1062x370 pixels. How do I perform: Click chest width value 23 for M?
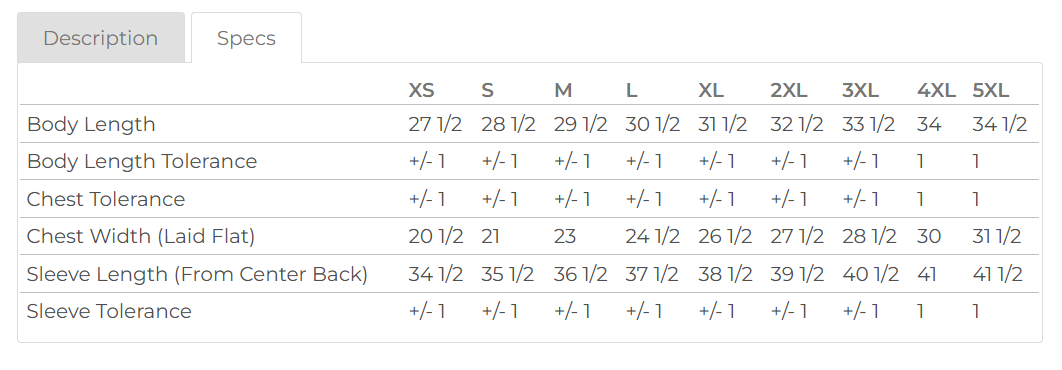565,237
